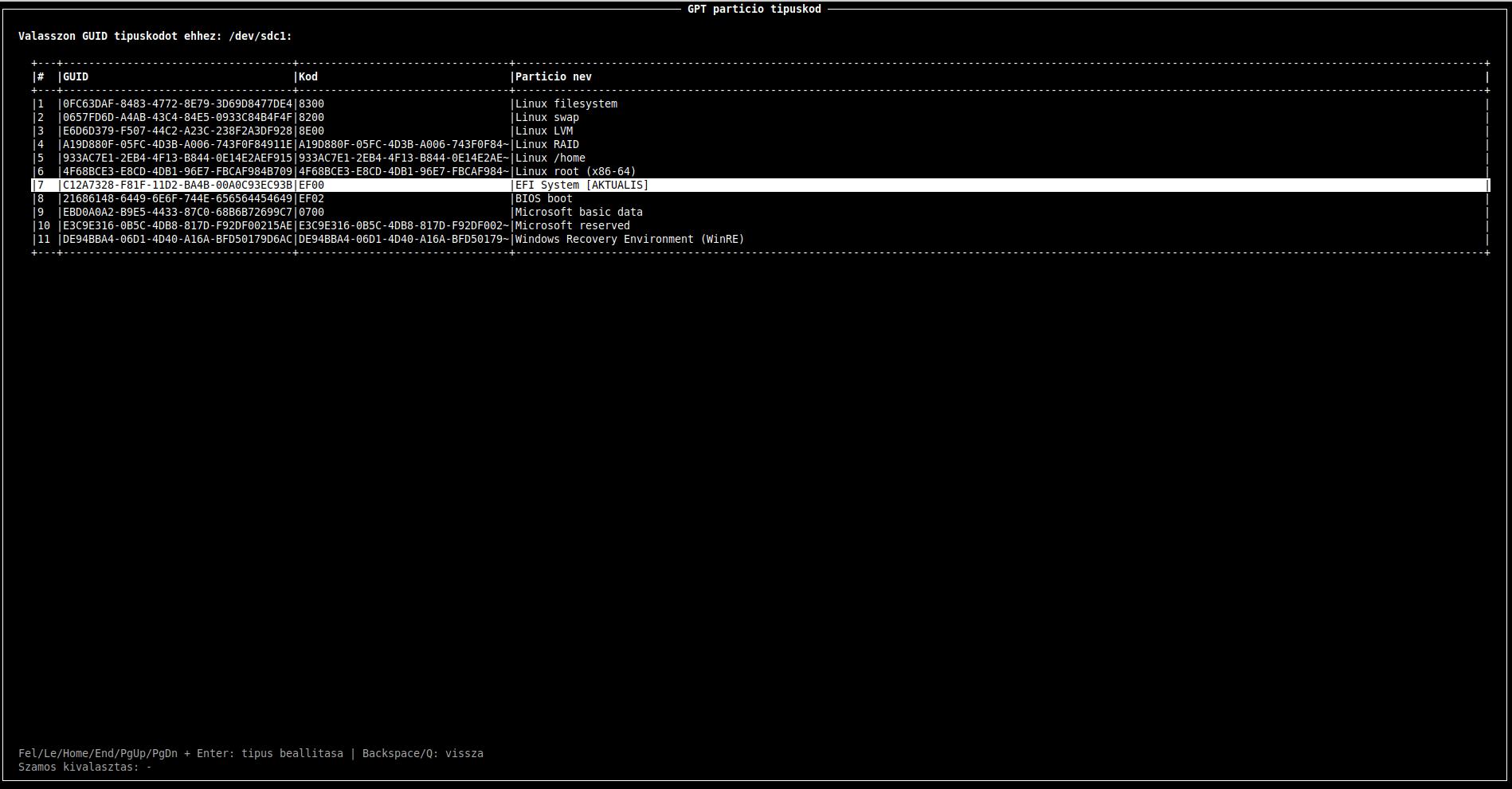Click code 0700 cell
The image size is (1512, 789).
tap(311, 212)
